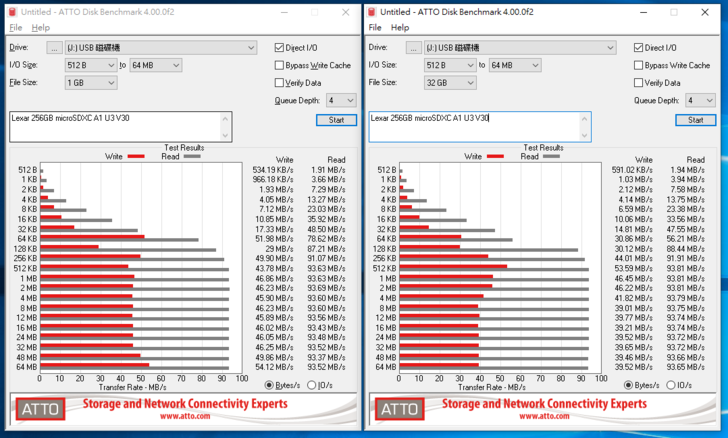The image size is (728, 438).
Task: Open I/O Size 64 MB dropdown, right window
Action: pyautogui.click(x=515, y=65)
